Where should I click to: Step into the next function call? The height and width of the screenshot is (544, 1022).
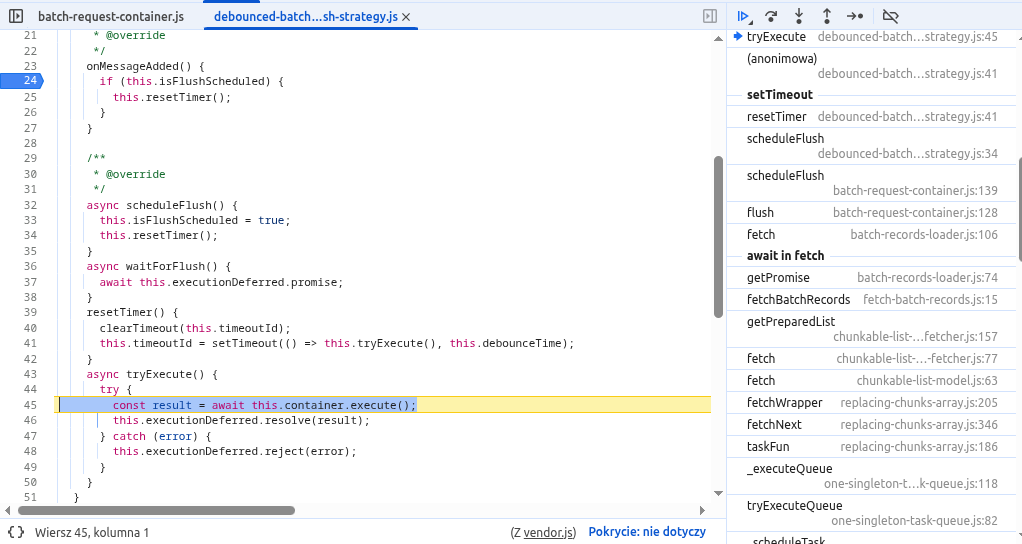tap(799, 16)
